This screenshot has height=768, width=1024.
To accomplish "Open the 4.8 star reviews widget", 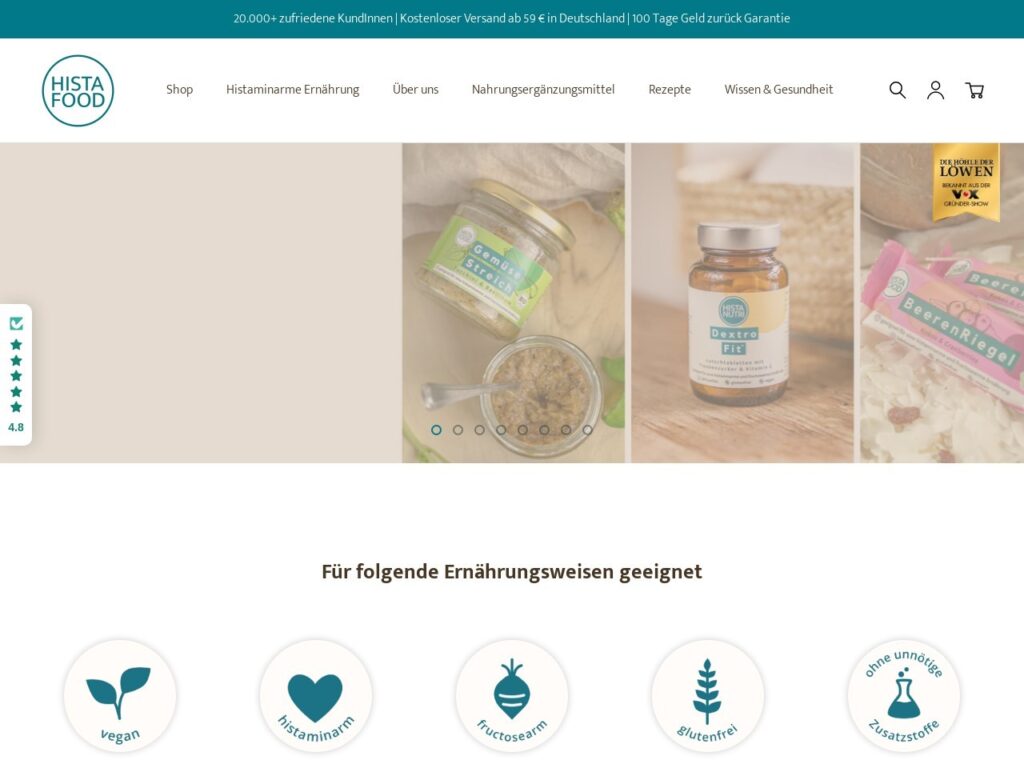I will tap(16, 375).
